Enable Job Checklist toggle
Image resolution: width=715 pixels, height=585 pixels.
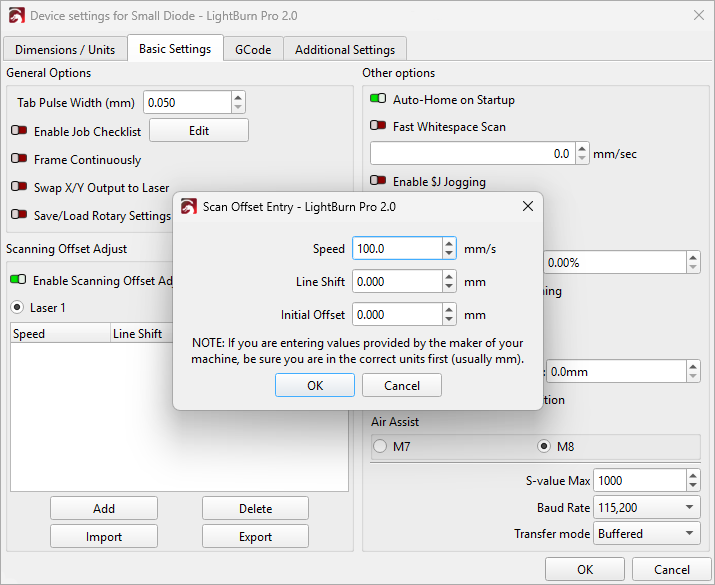19,131
